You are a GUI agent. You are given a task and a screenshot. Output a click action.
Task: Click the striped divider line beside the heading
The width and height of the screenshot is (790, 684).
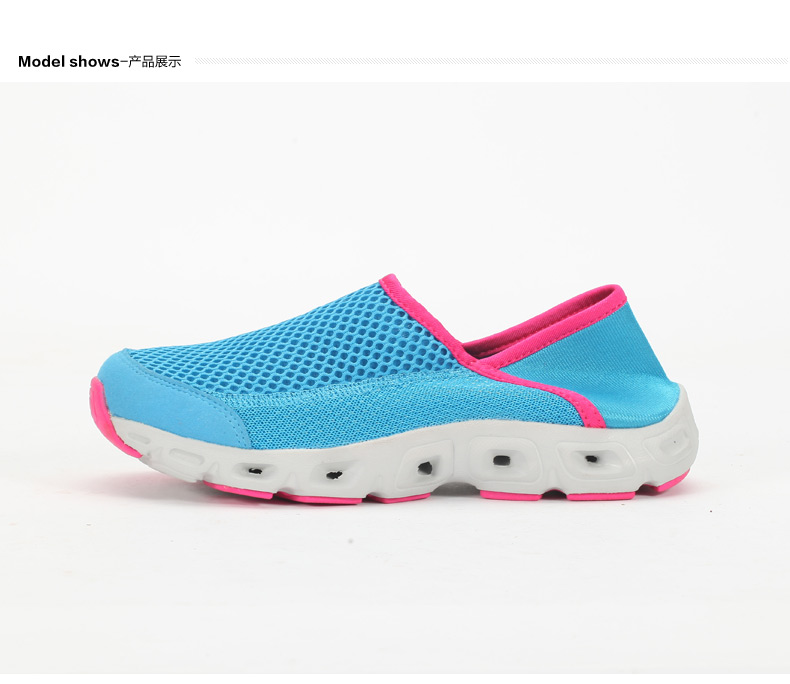491,61
